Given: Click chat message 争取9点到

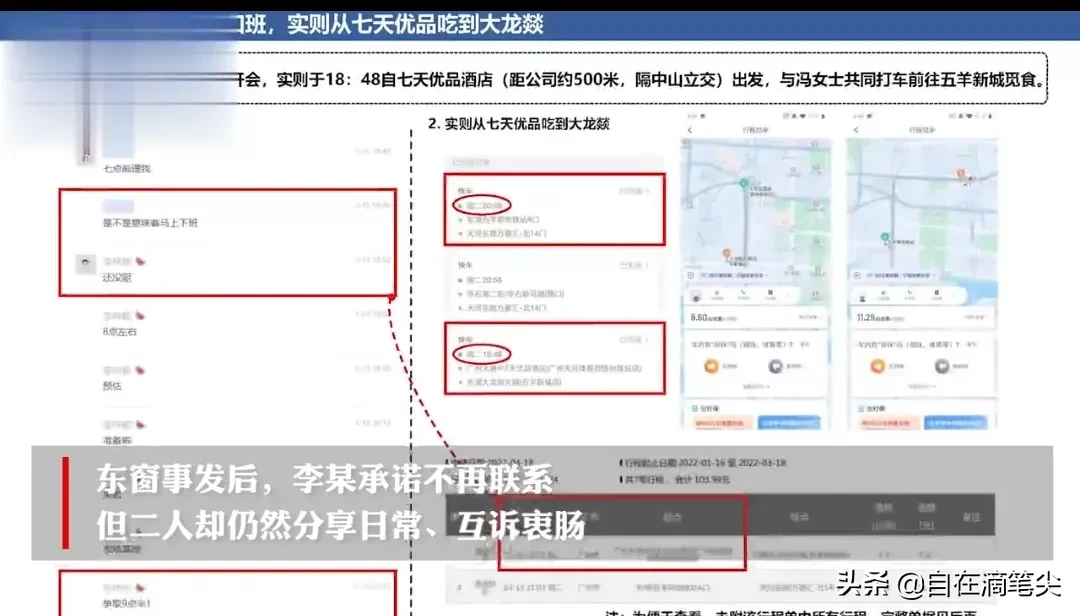Looking at the screenshot, I should click(126, 603).
